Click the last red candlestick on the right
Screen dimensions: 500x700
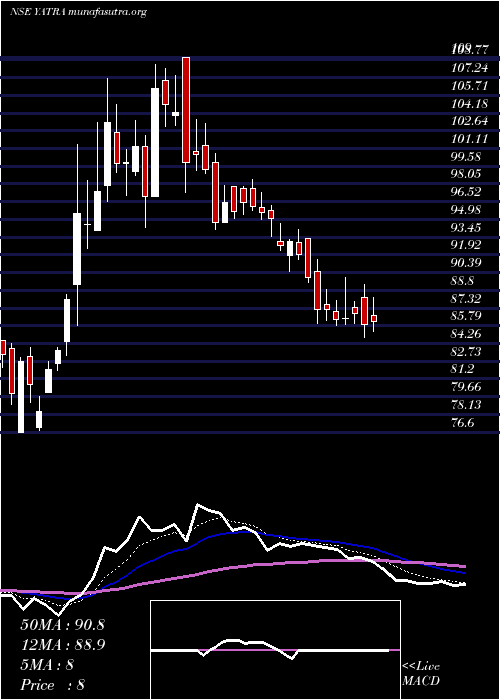click(374, 318)
